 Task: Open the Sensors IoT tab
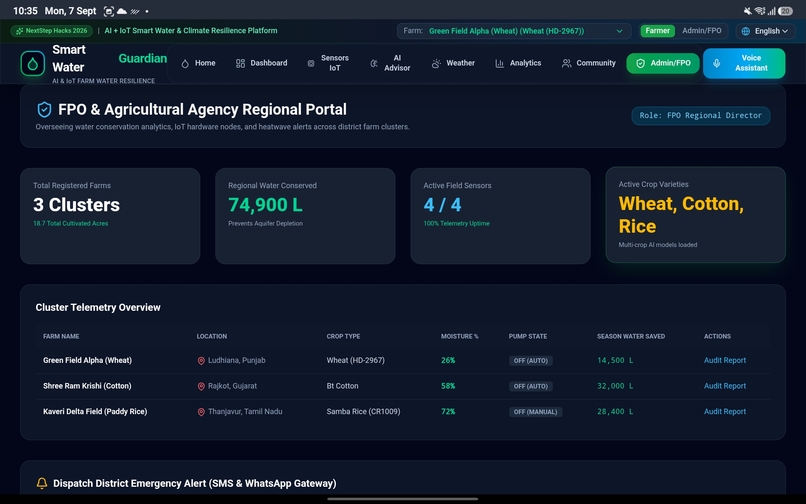(328, 63)
